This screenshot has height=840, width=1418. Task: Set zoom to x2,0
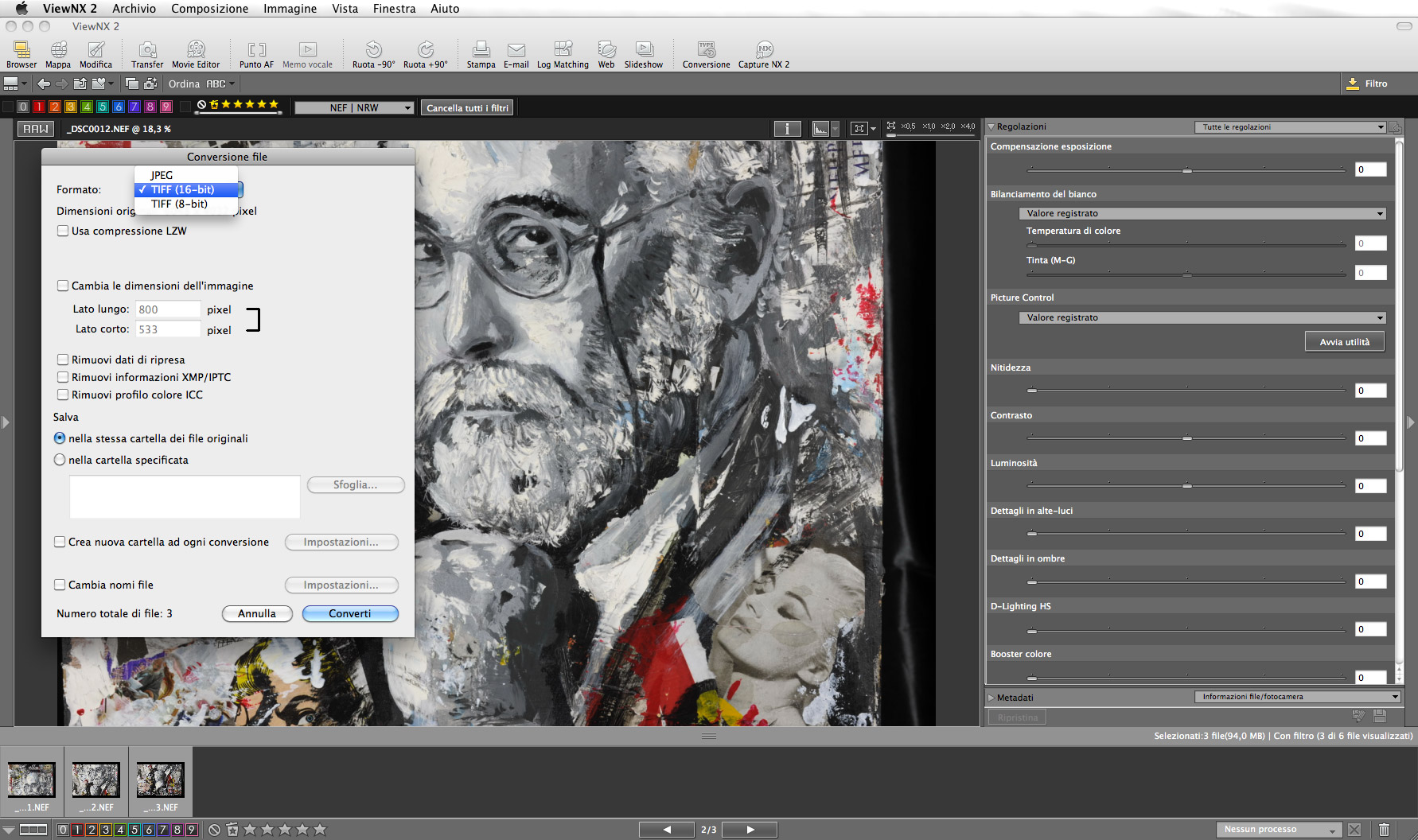pos(948,126)
